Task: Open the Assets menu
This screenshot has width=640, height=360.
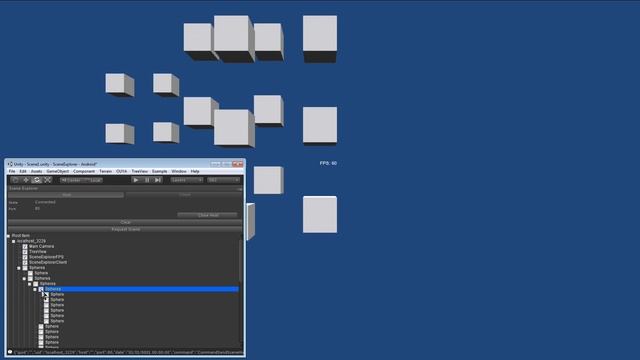Action: (x=36, y=171)
